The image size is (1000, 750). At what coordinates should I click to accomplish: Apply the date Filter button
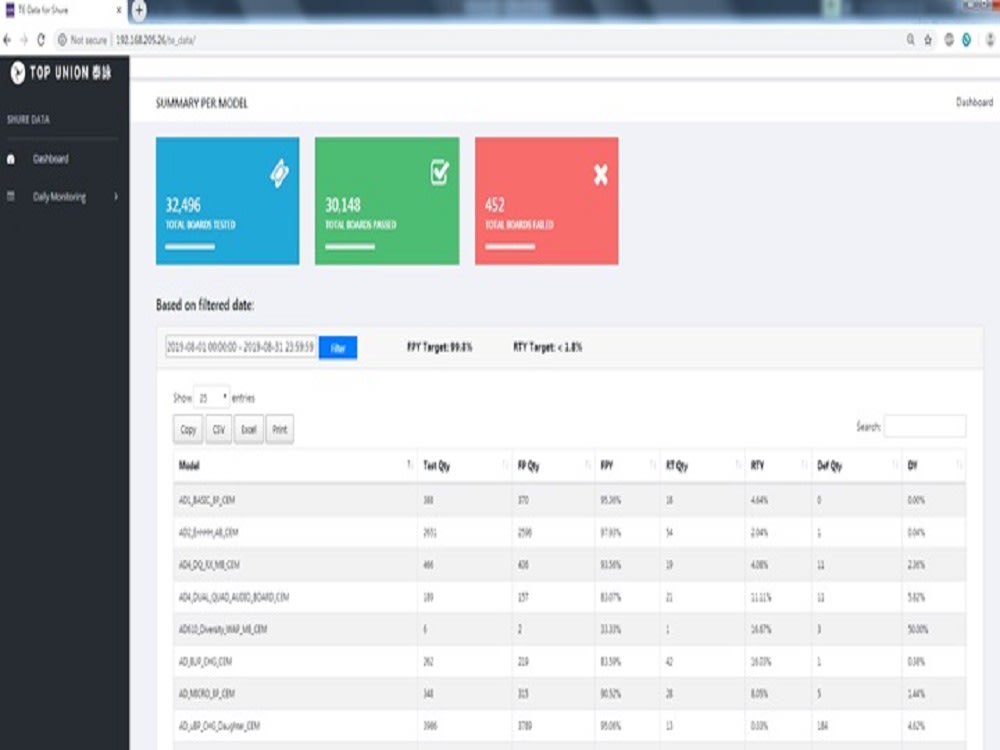pyautogui.click(x=338, y=348)
